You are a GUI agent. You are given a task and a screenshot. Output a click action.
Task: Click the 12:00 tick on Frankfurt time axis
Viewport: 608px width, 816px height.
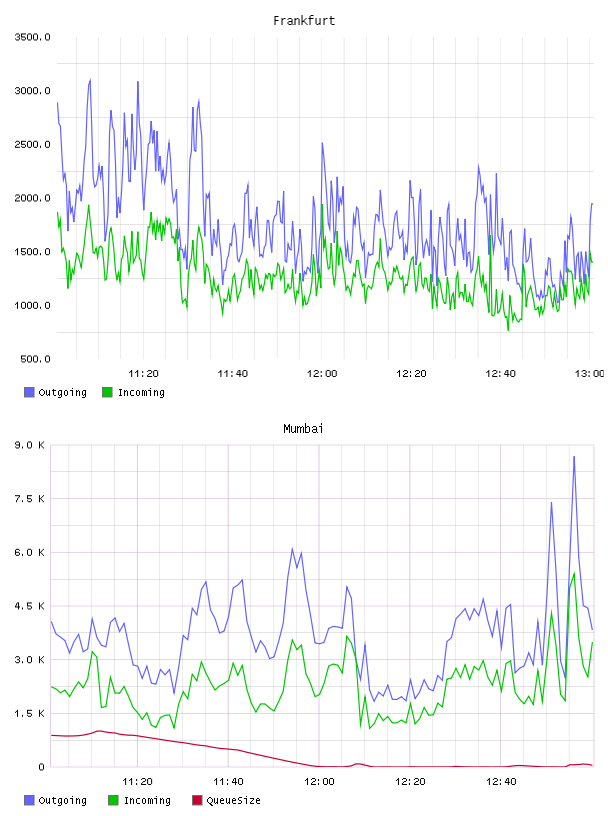[x=322, y=374]
